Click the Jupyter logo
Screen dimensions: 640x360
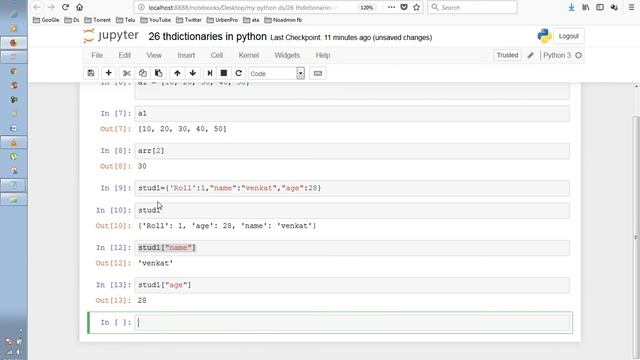(x=111, y=36)
